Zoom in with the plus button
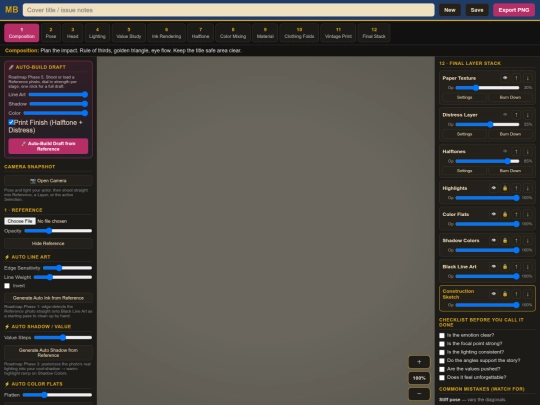540x405 pixels. coord(419,362)
